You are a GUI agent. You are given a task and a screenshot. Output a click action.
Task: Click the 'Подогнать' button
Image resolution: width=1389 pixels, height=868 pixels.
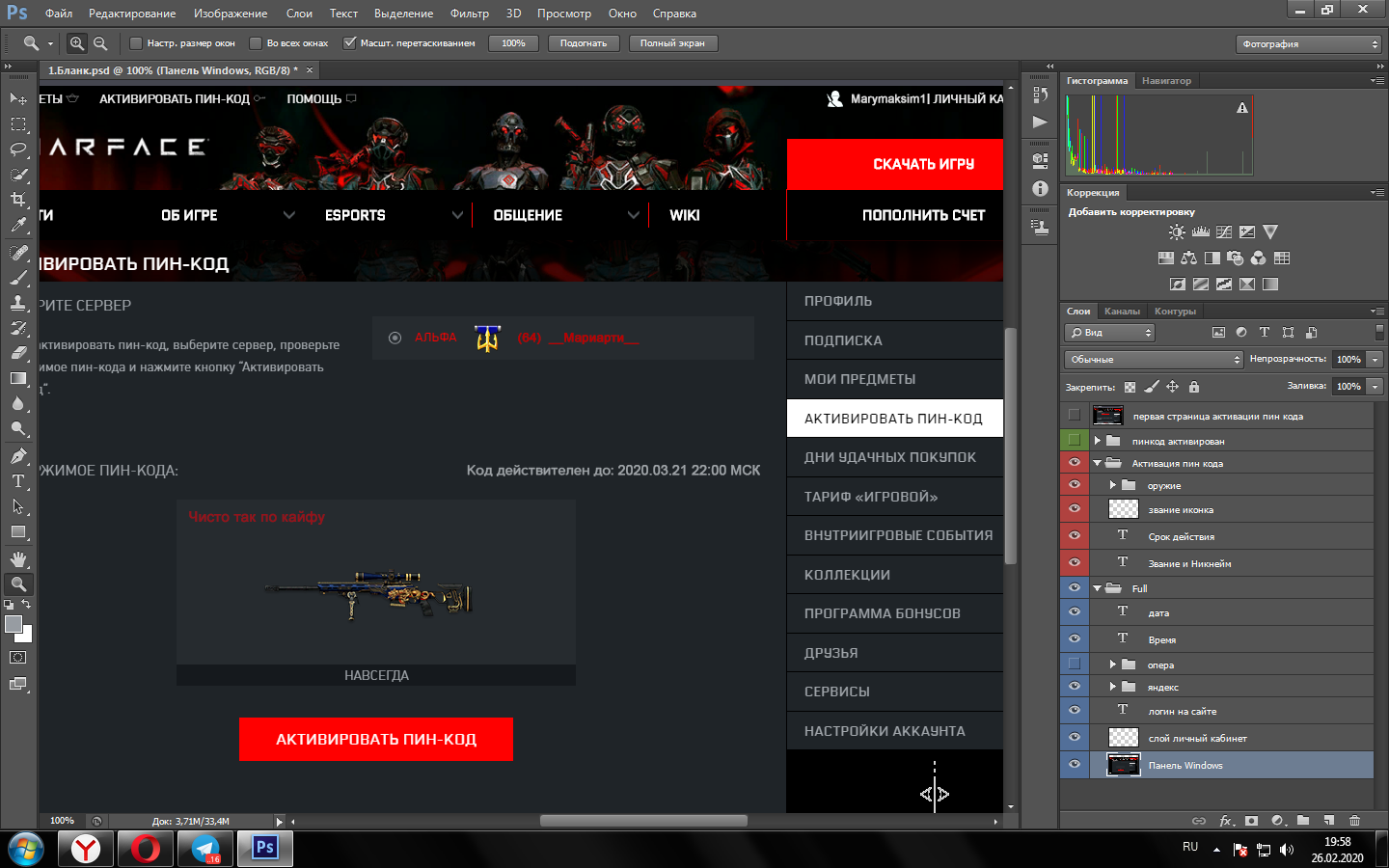point(584,43)
